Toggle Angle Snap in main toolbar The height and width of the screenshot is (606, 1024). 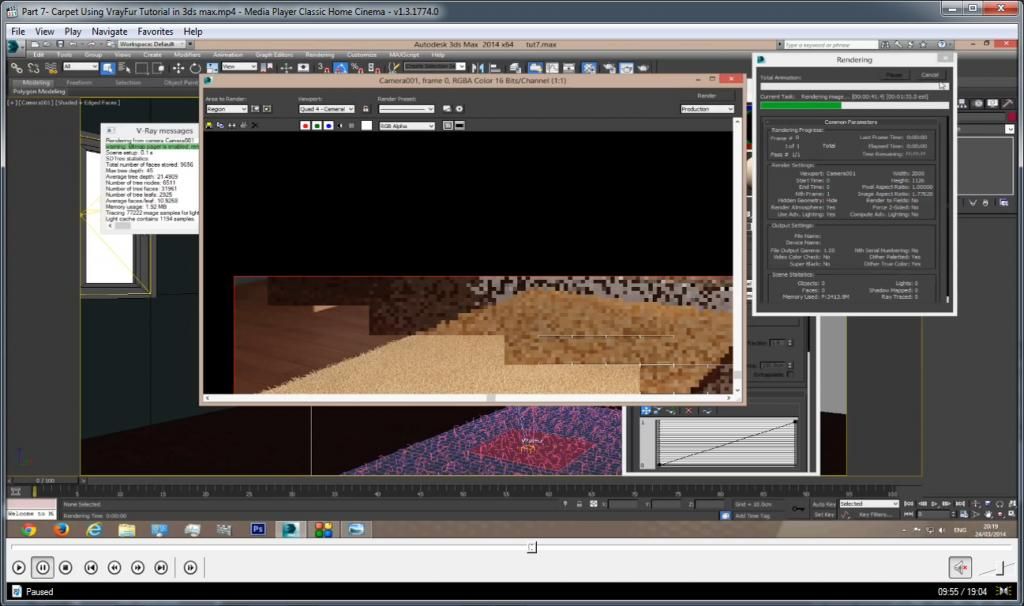[340, 68]
